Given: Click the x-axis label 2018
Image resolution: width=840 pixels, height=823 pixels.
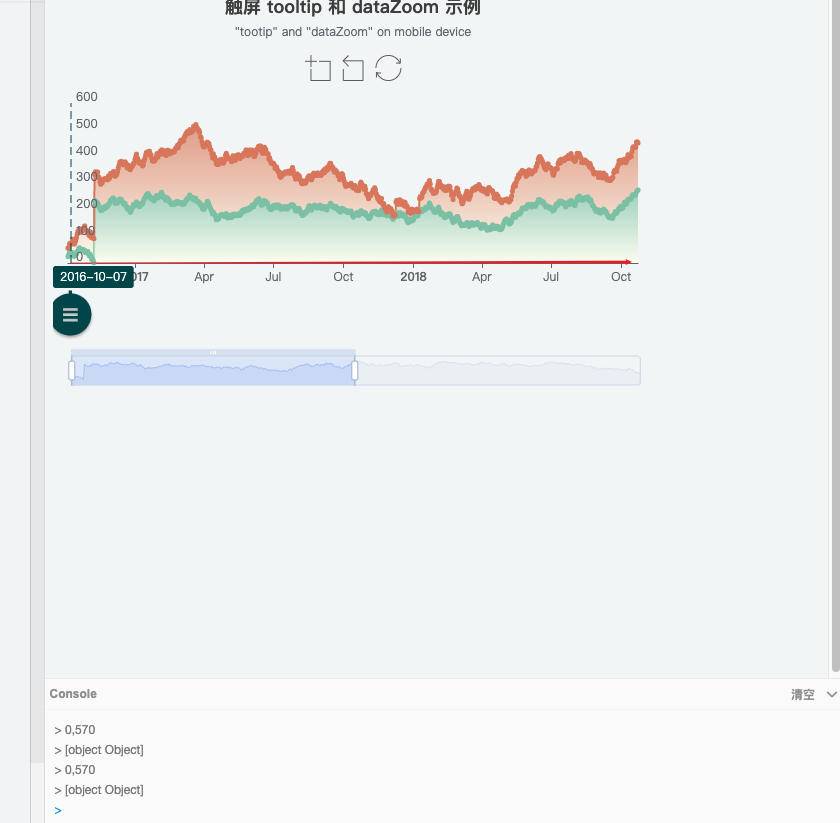Looking at the screenshot, I should [413, 277].
